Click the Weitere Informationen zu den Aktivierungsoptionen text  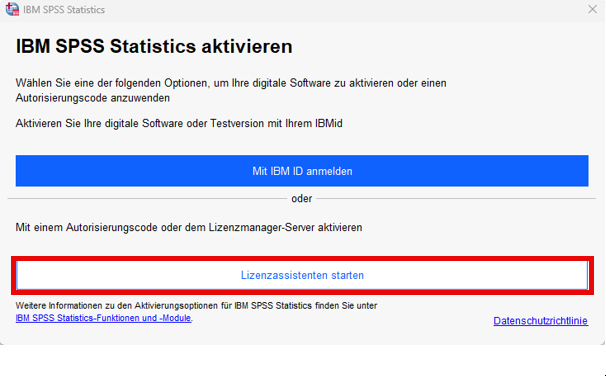point(196,306)
